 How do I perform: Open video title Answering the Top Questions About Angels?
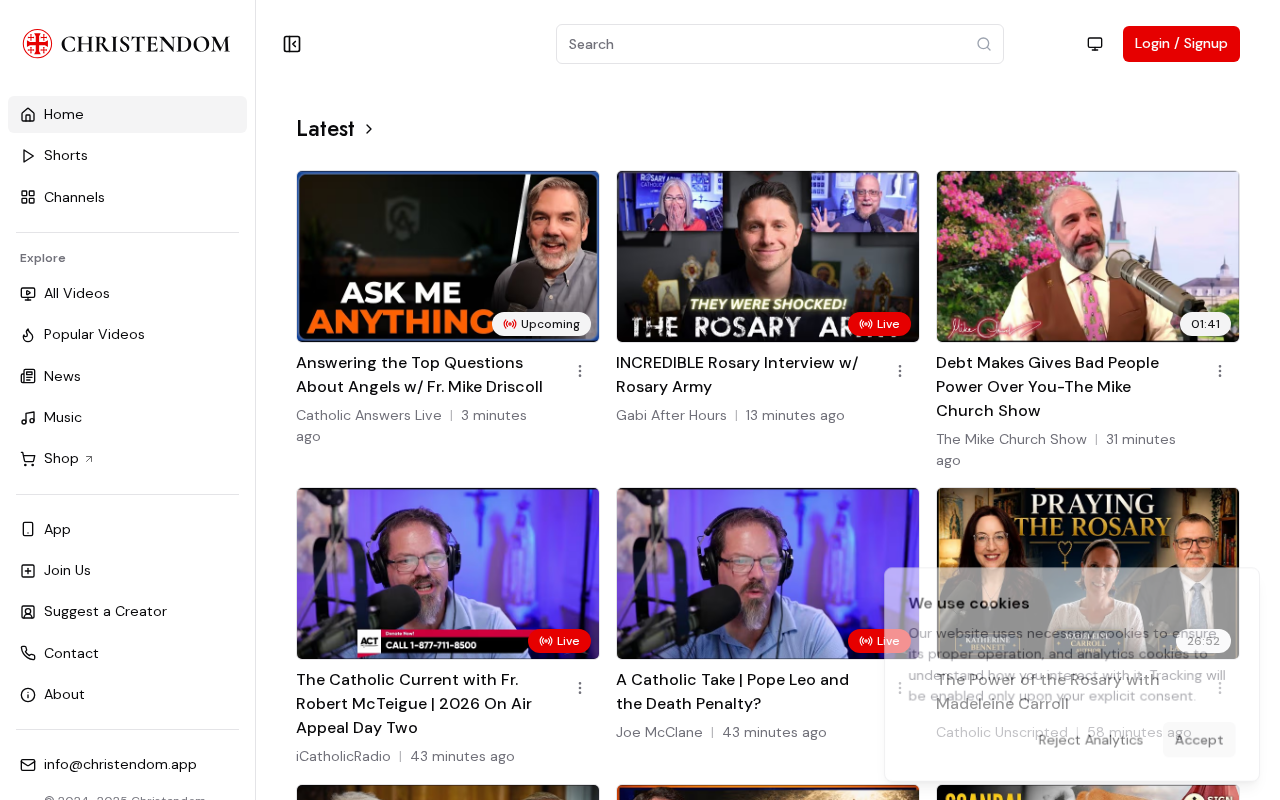420,375
